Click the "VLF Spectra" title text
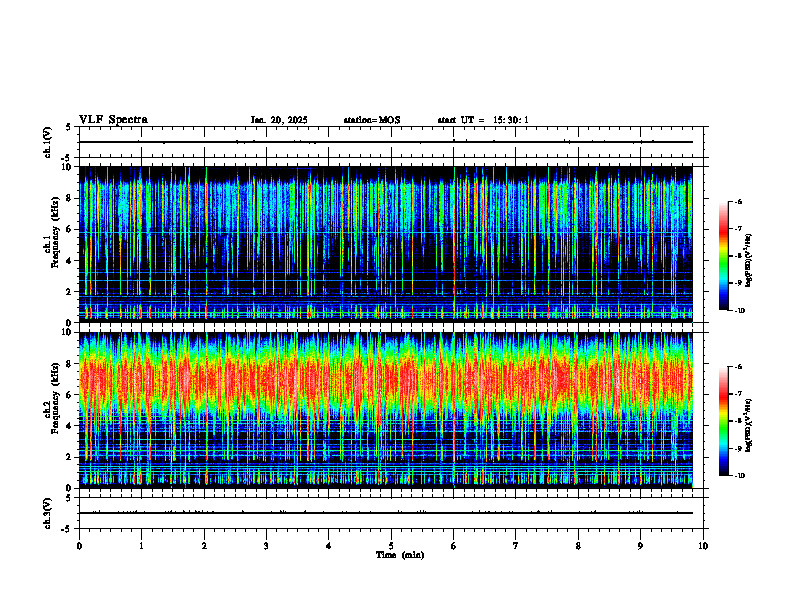This screenshot has width=792, height=612. pyautogui.click(x=113, y=120)
